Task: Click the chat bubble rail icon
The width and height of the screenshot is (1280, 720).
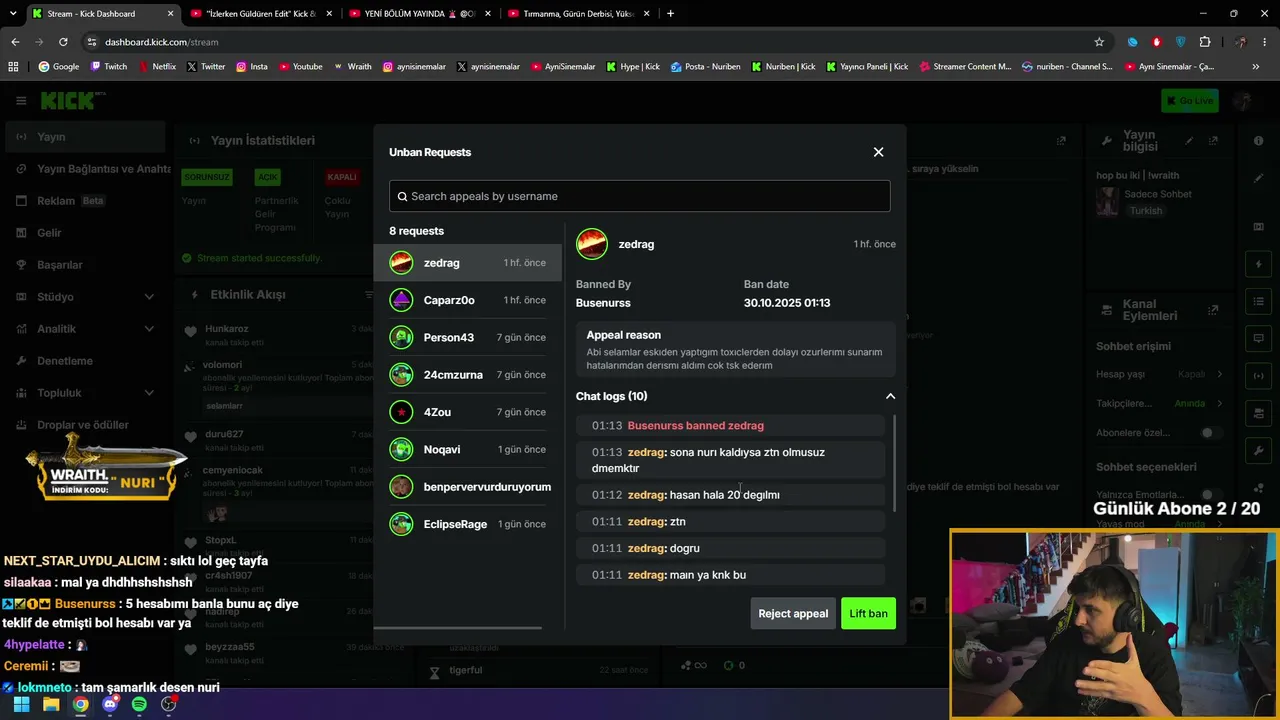Action: [x=1258, y=339]
